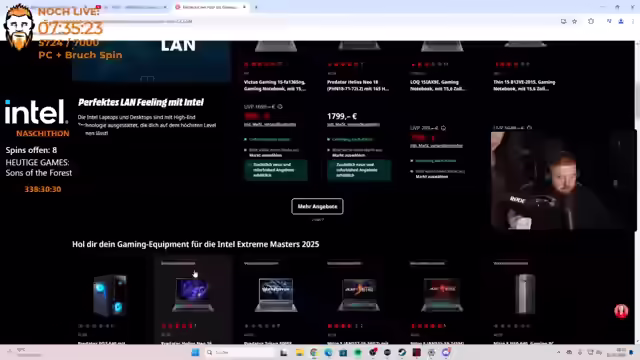Viewport: 640px width, 360px height.
Task: Click Markt auswählen under Victus Gaming notebook
Action: click(266, 155)
